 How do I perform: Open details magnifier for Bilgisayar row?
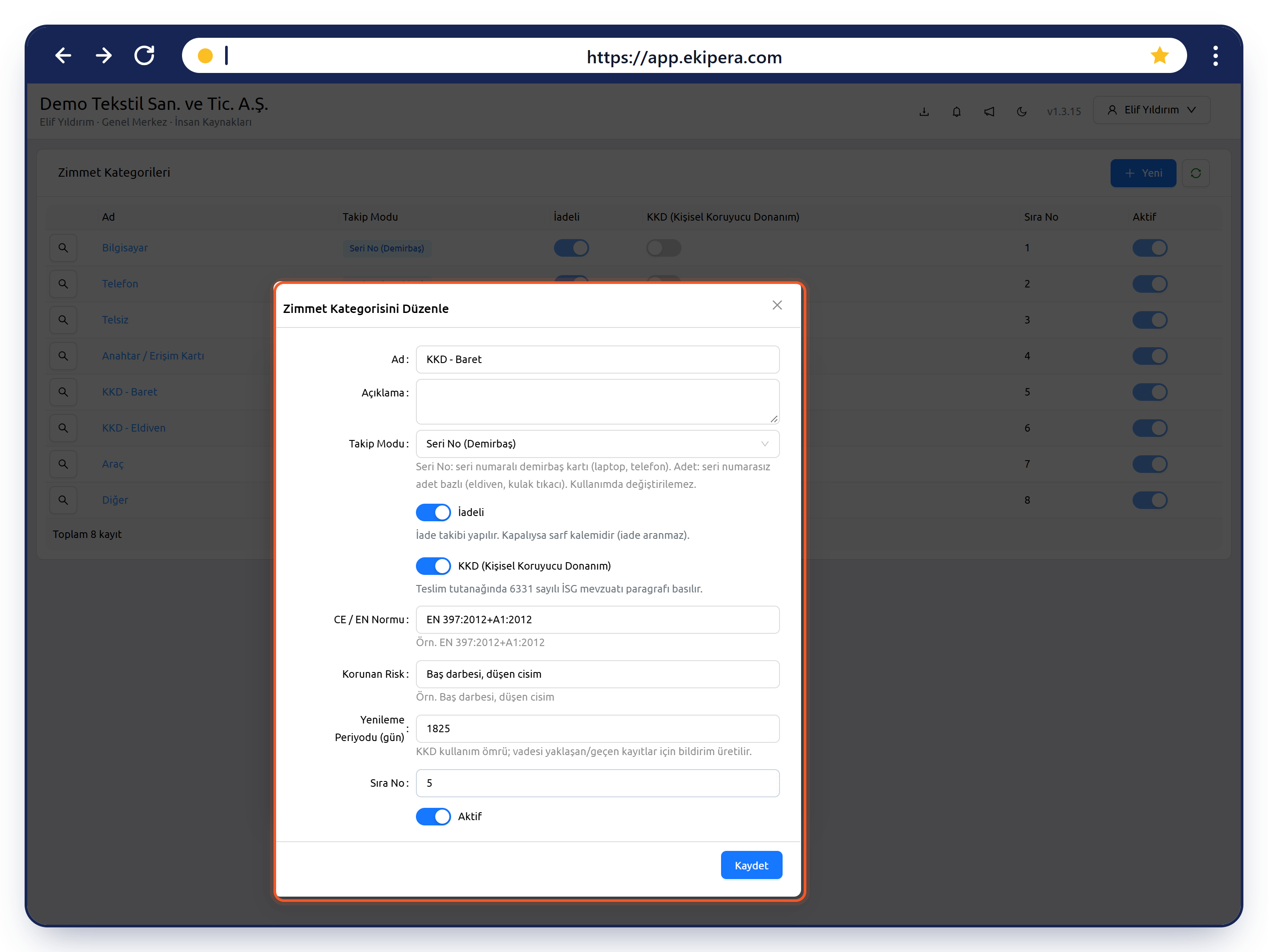coord(63,247)
